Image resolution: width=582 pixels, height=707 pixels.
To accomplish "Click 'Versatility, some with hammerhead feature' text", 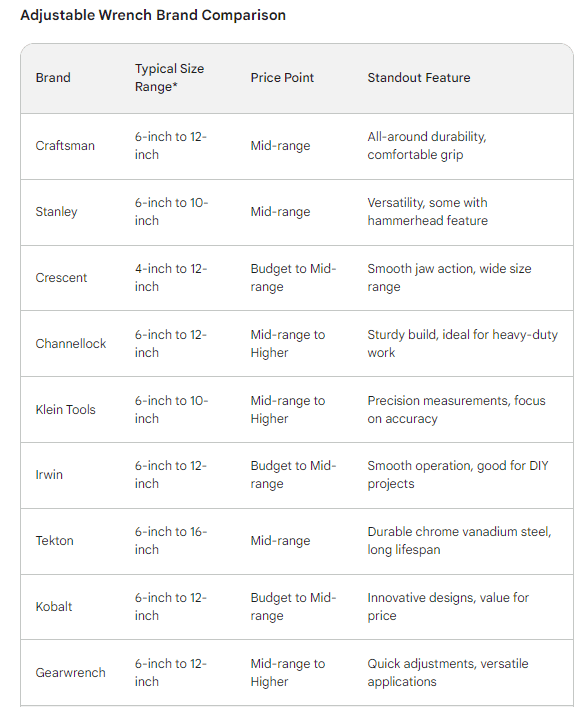I will click(x=427, y=211).
